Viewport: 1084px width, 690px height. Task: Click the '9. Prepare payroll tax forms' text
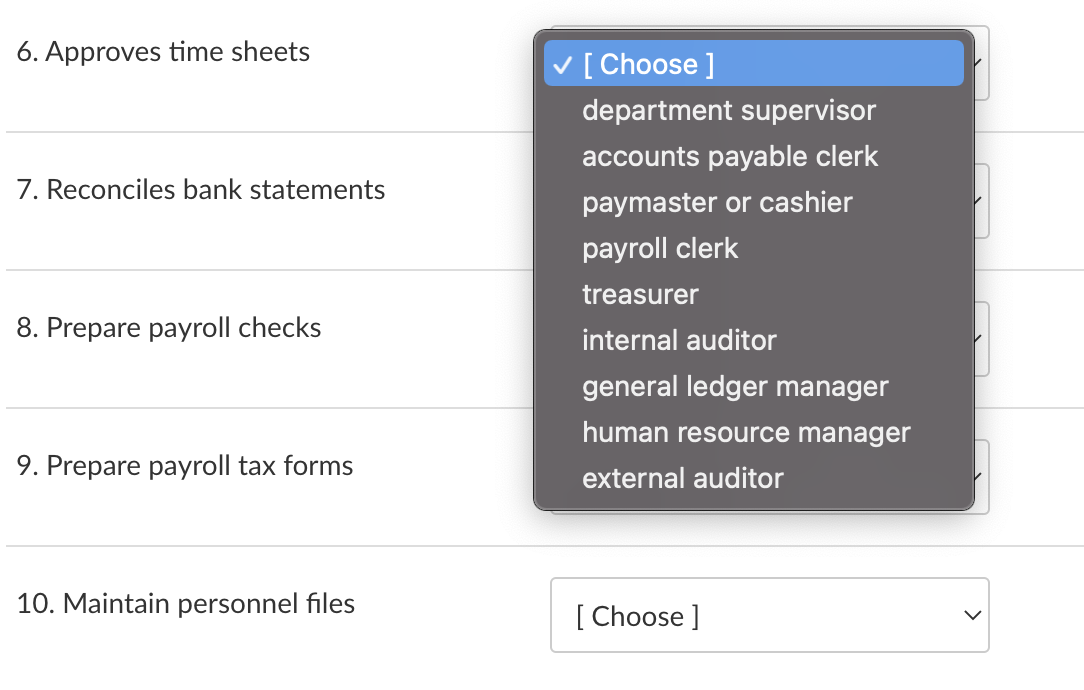[x=185, y=466]
